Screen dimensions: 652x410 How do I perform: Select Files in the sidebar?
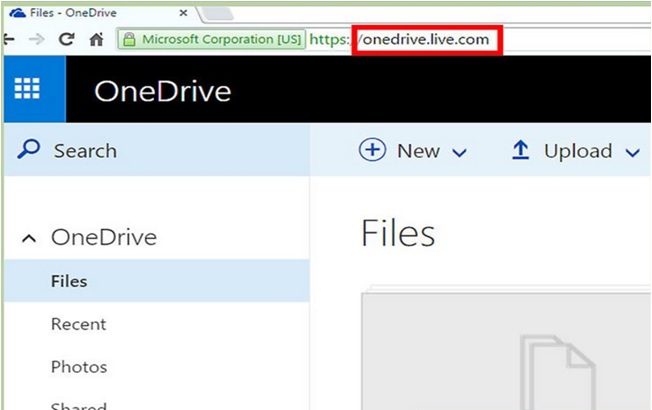[x=157, y=281]
